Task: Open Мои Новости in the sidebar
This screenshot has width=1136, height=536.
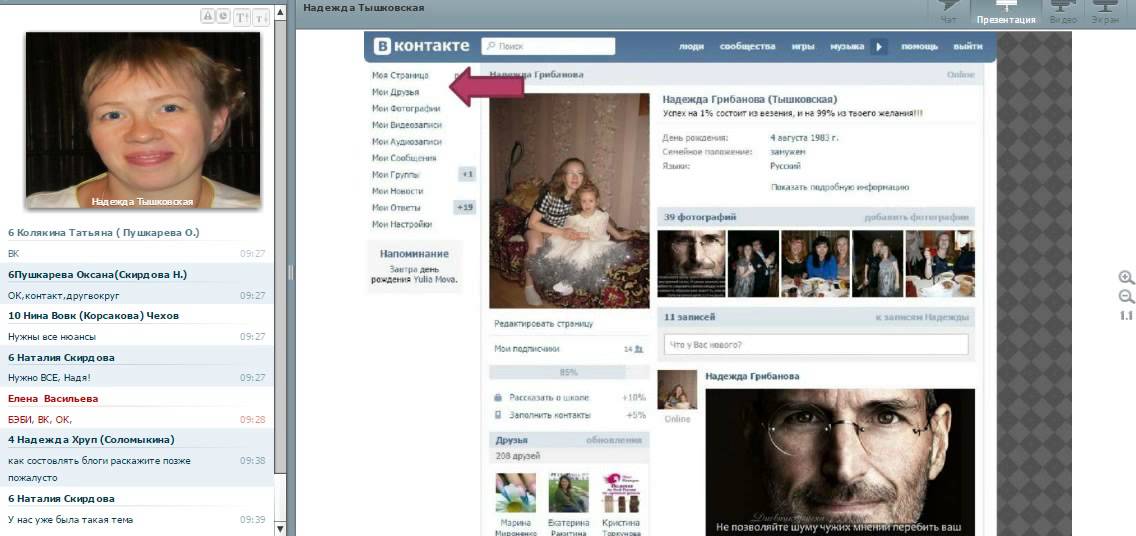Action: [x=398, y=191]
